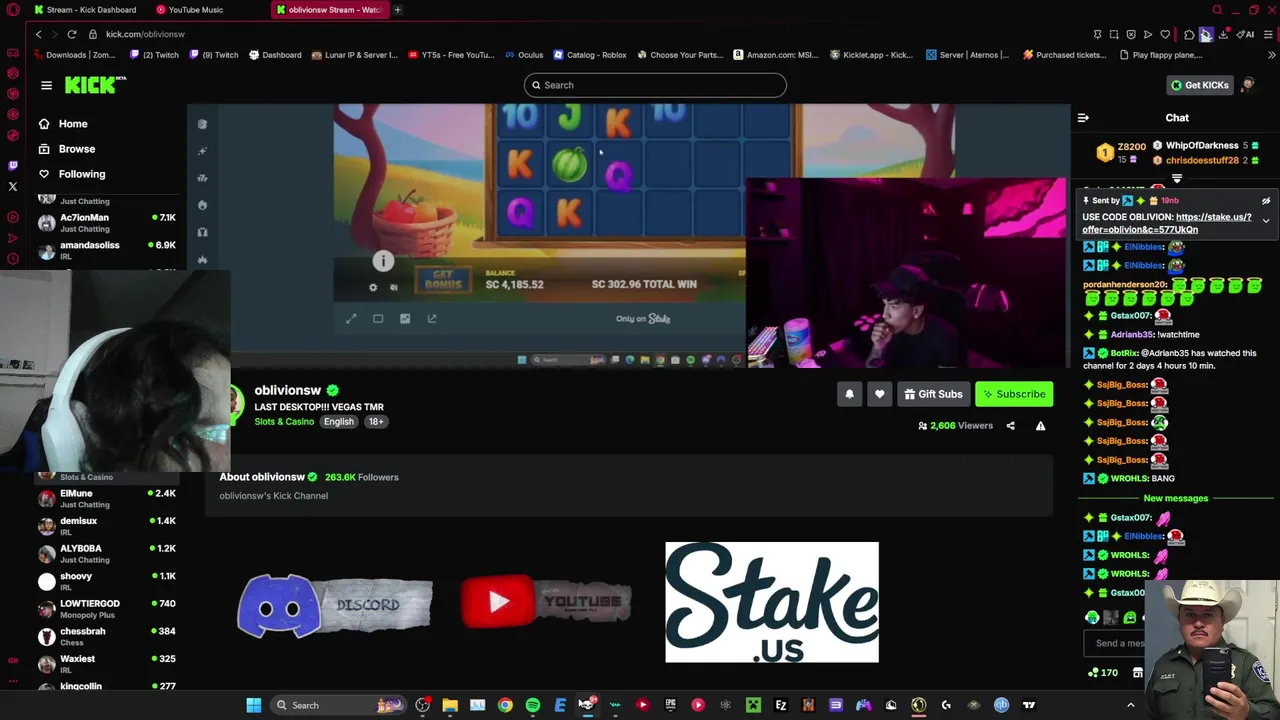1280x720 pixels.
Task: Open Spotify from taskbar
Action: coord(533,705)
